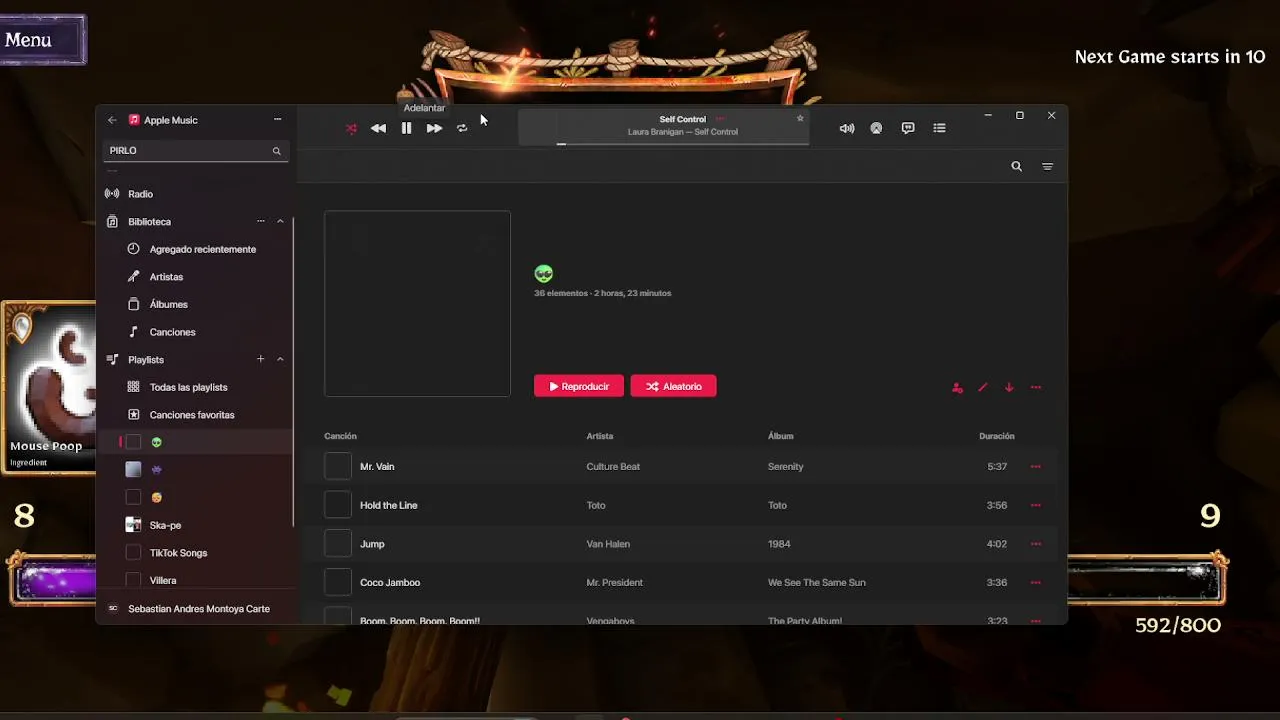The height and width of the screenshot is (720, 1280).
Task: Open Van Halen artist link
Action: pyautogui.click(x=608, y=544)
